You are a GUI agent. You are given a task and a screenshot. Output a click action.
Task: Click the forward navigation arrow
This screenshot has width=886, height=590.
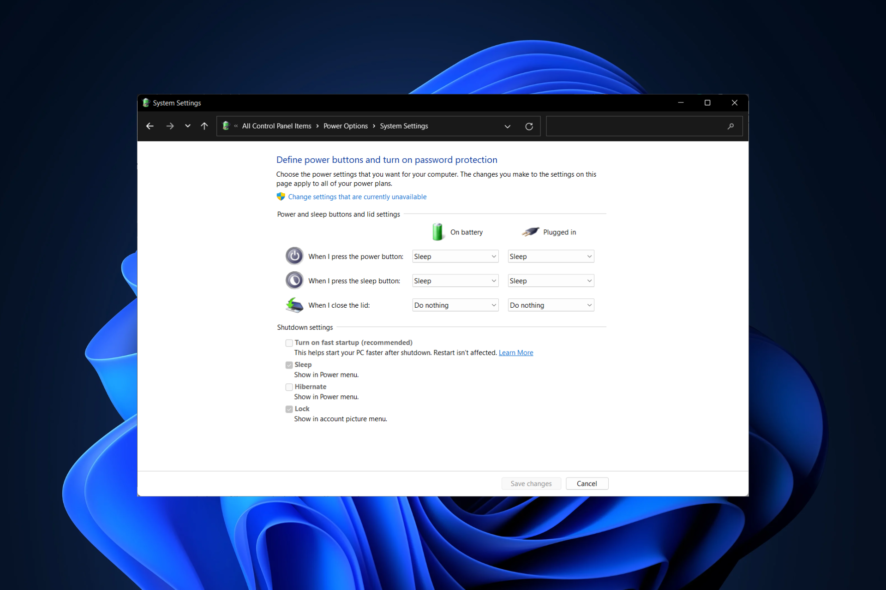(x=170, y=126)
